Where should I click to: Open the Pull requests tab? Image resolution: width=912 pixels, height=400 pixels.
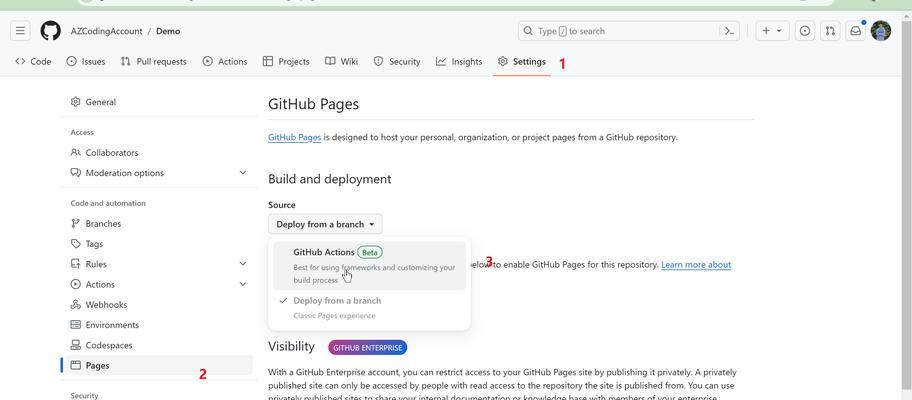(154, 61)
